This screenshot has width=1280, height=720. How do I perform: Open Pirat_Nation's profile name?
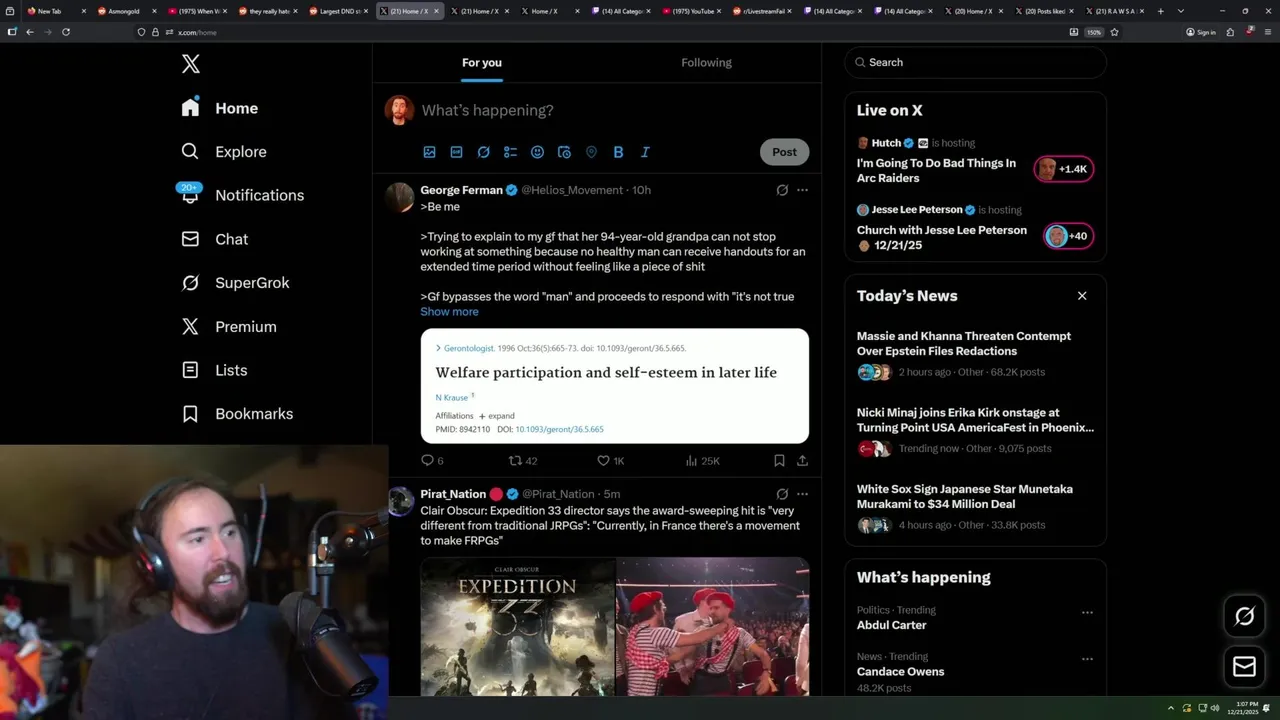pos(453,494)
